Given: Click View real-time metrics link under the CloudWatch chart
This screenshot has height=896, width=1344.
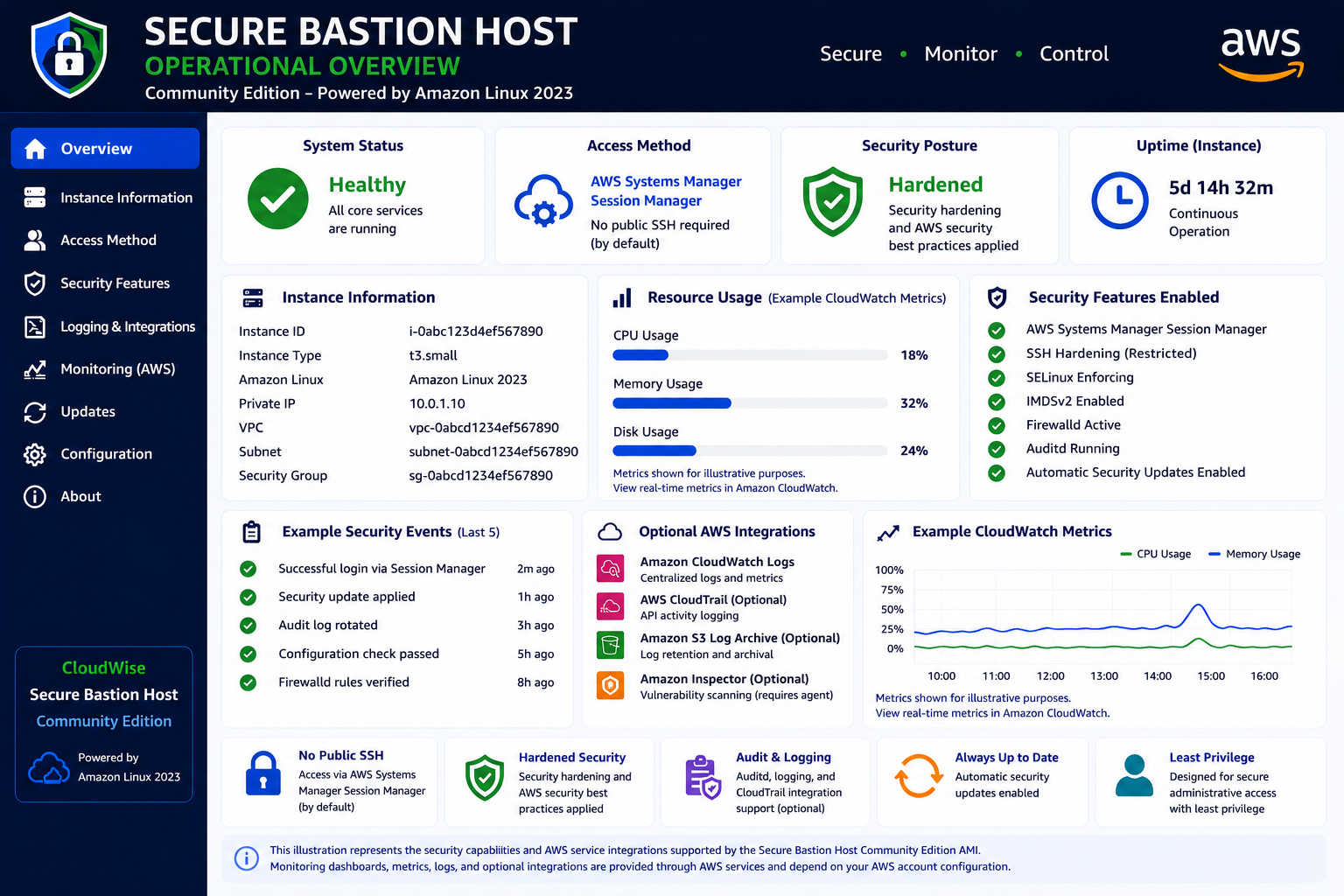Looking at the screenshot, I should coord(992,713).
